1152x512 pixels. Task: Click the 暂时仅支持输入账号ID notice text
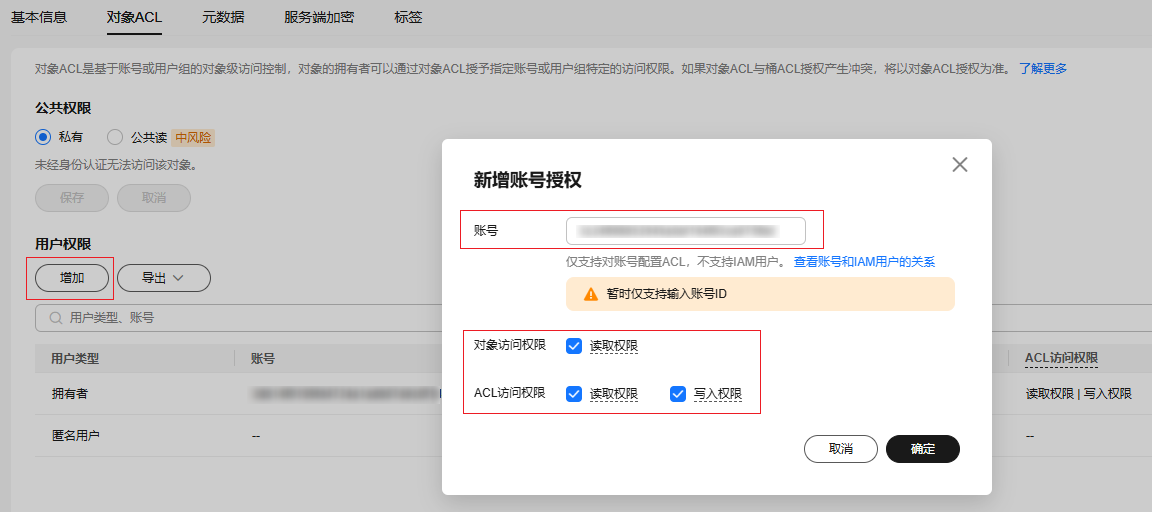666,294
